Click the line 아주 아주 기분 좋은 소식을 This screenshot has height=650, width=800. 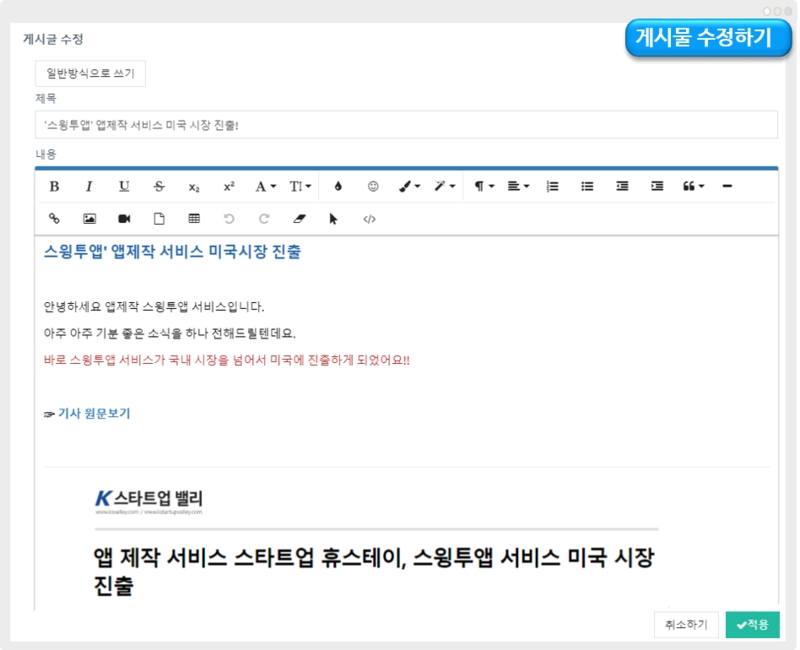tap(170, 334)
